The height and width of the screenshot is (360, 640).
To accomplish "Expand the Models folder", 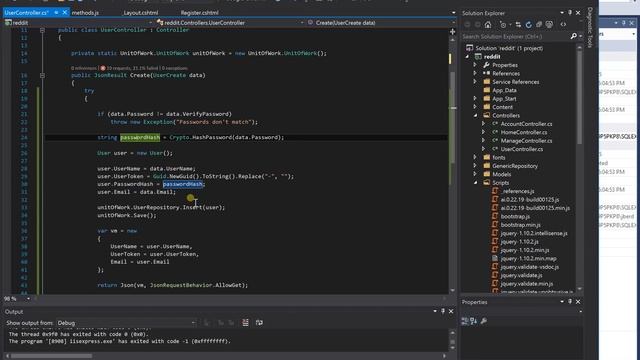I will pyautogui.click(x=475, y=174).
